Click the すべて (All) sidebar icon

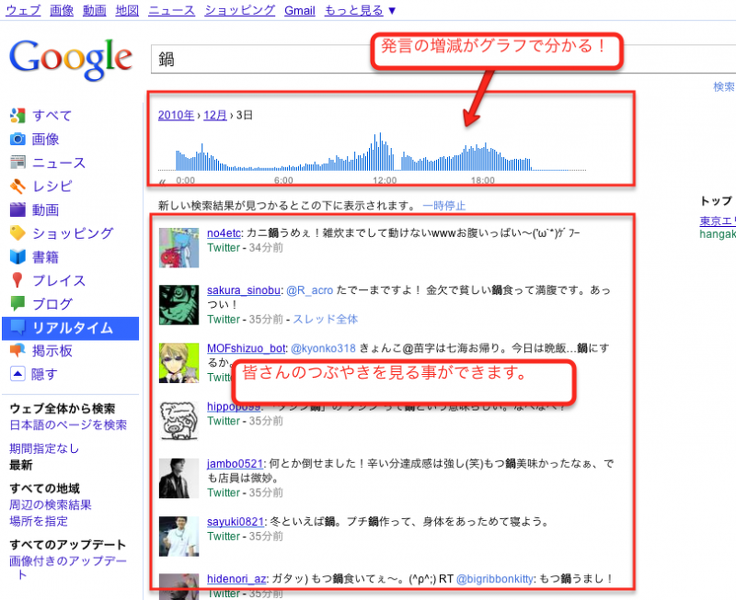17,115
